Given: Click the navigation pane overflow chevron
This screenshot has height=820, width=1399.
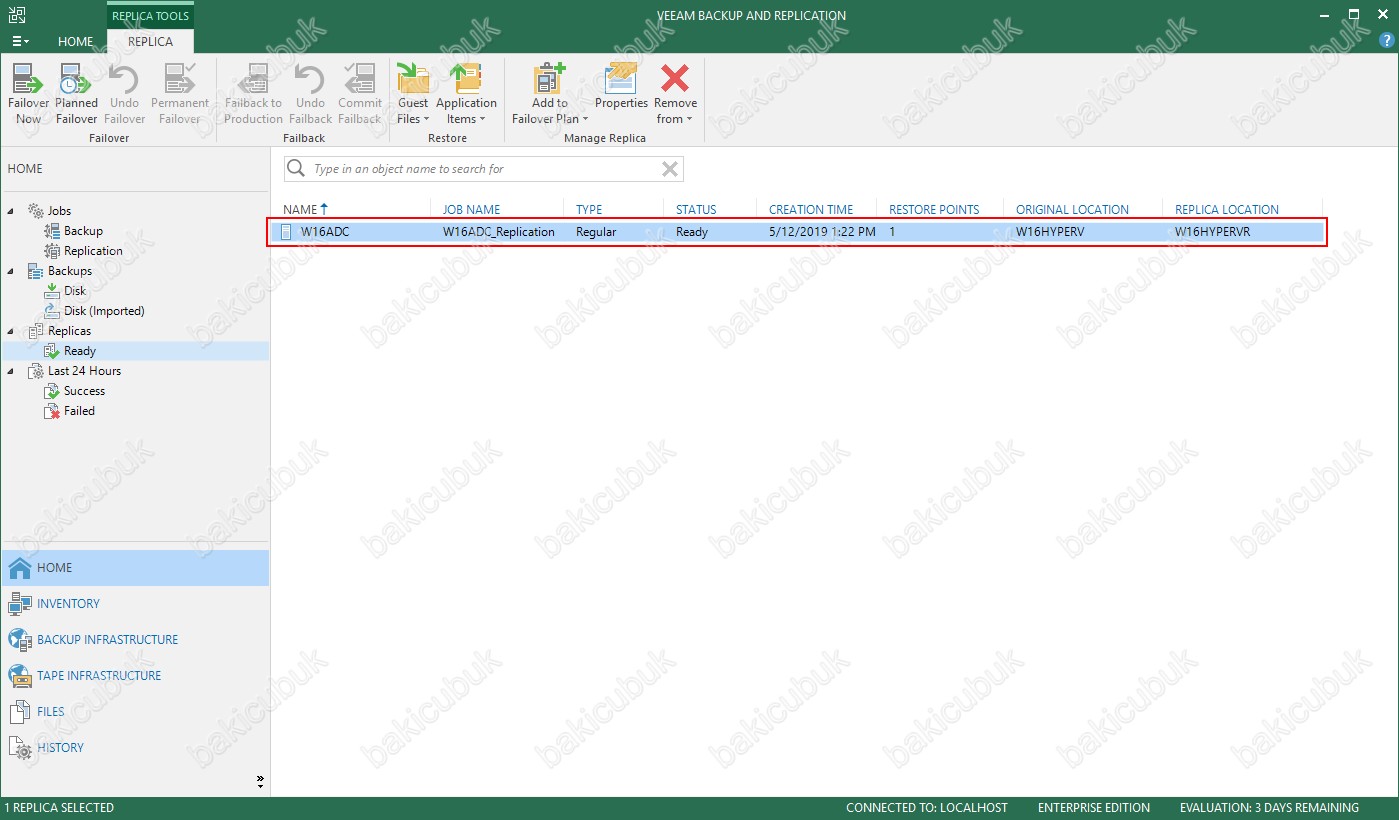Looking at the screenshot, I should (x=260, y=781).
